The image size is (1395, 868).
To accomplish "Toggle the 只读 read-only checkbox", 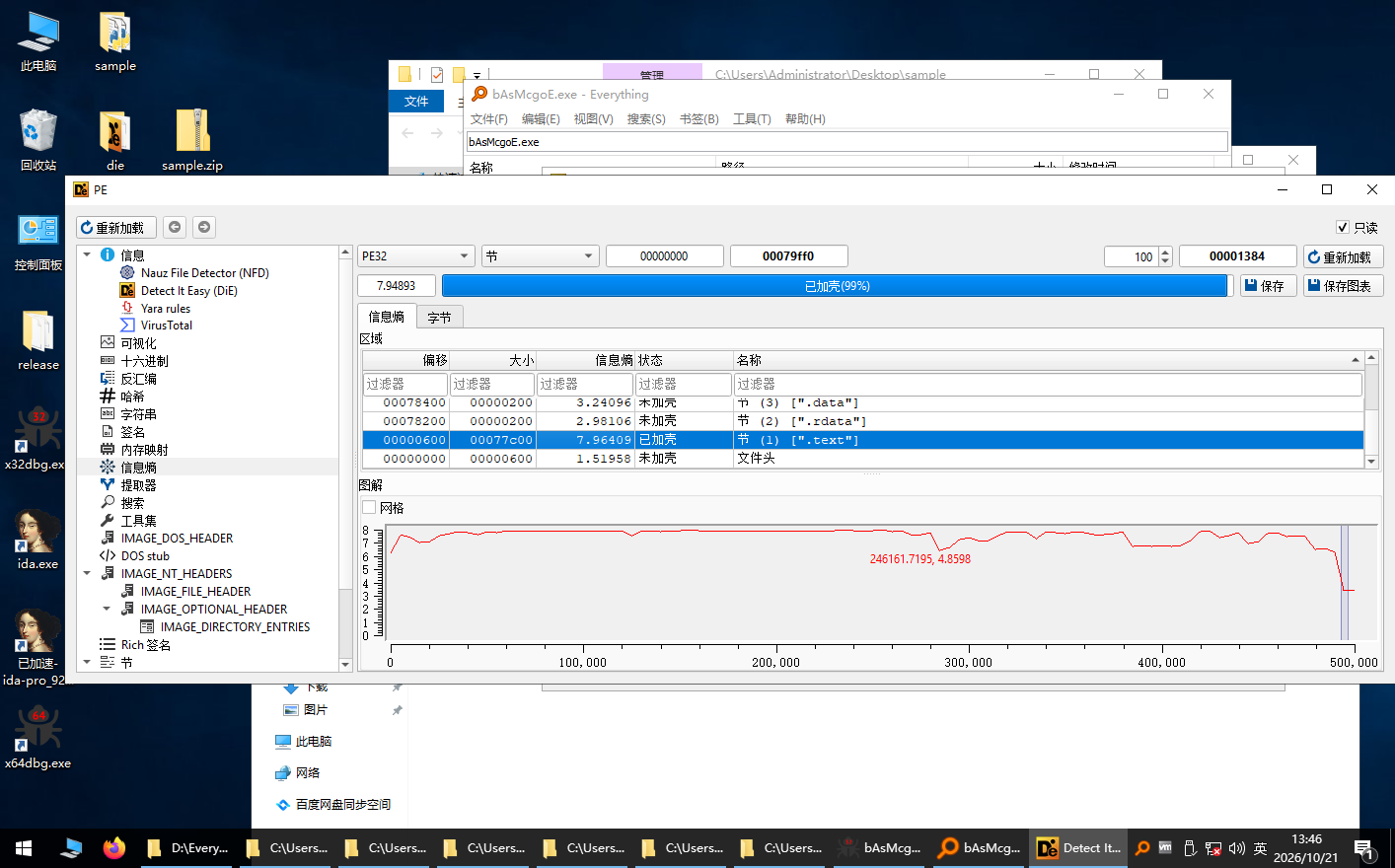I will click(1342, 227).
